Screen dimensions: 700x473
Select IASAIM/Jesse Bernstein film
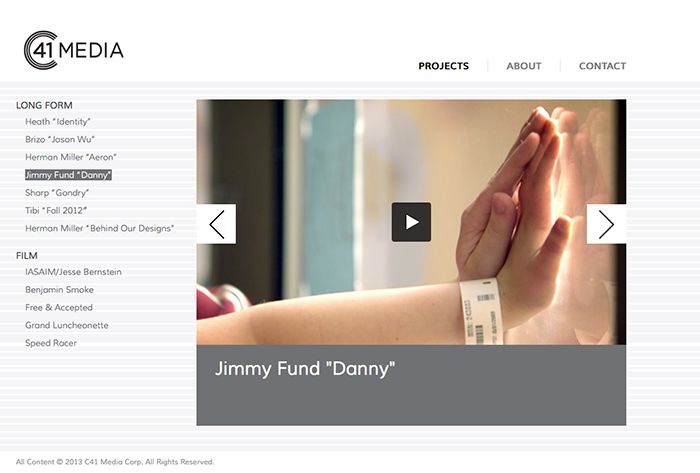pos(73,272)
